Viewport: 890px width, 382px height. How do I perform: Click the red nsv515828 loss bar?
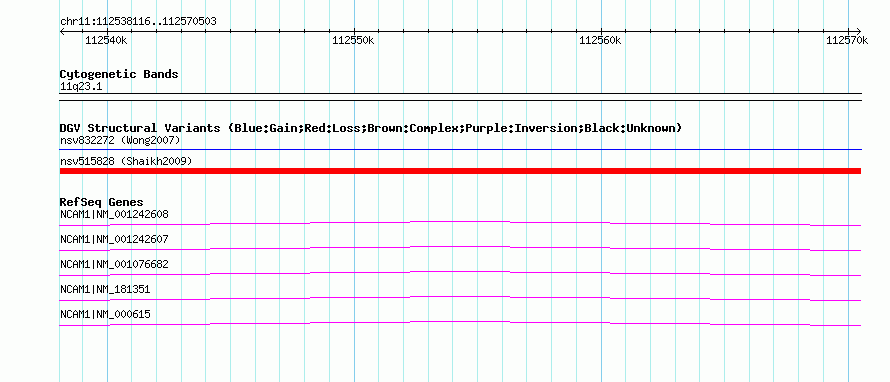pyautogui.click(x=460, y=171)
